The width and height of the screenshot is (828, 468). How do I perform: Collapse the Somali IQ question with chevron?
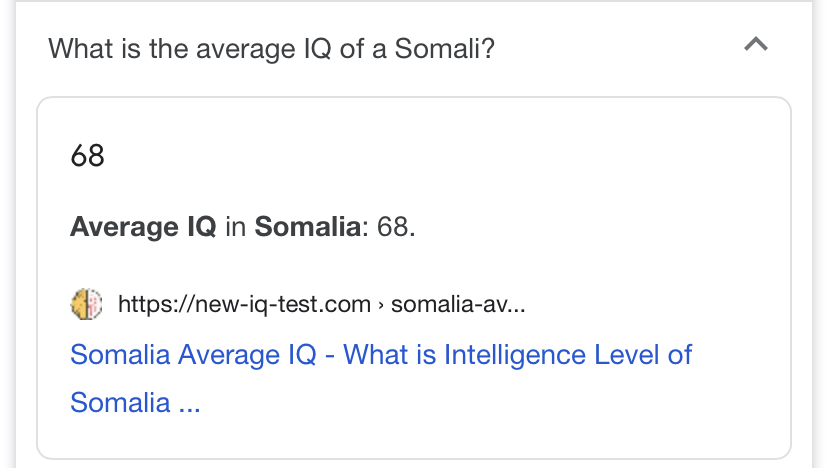pyautogui.click(x=756, y=44)
